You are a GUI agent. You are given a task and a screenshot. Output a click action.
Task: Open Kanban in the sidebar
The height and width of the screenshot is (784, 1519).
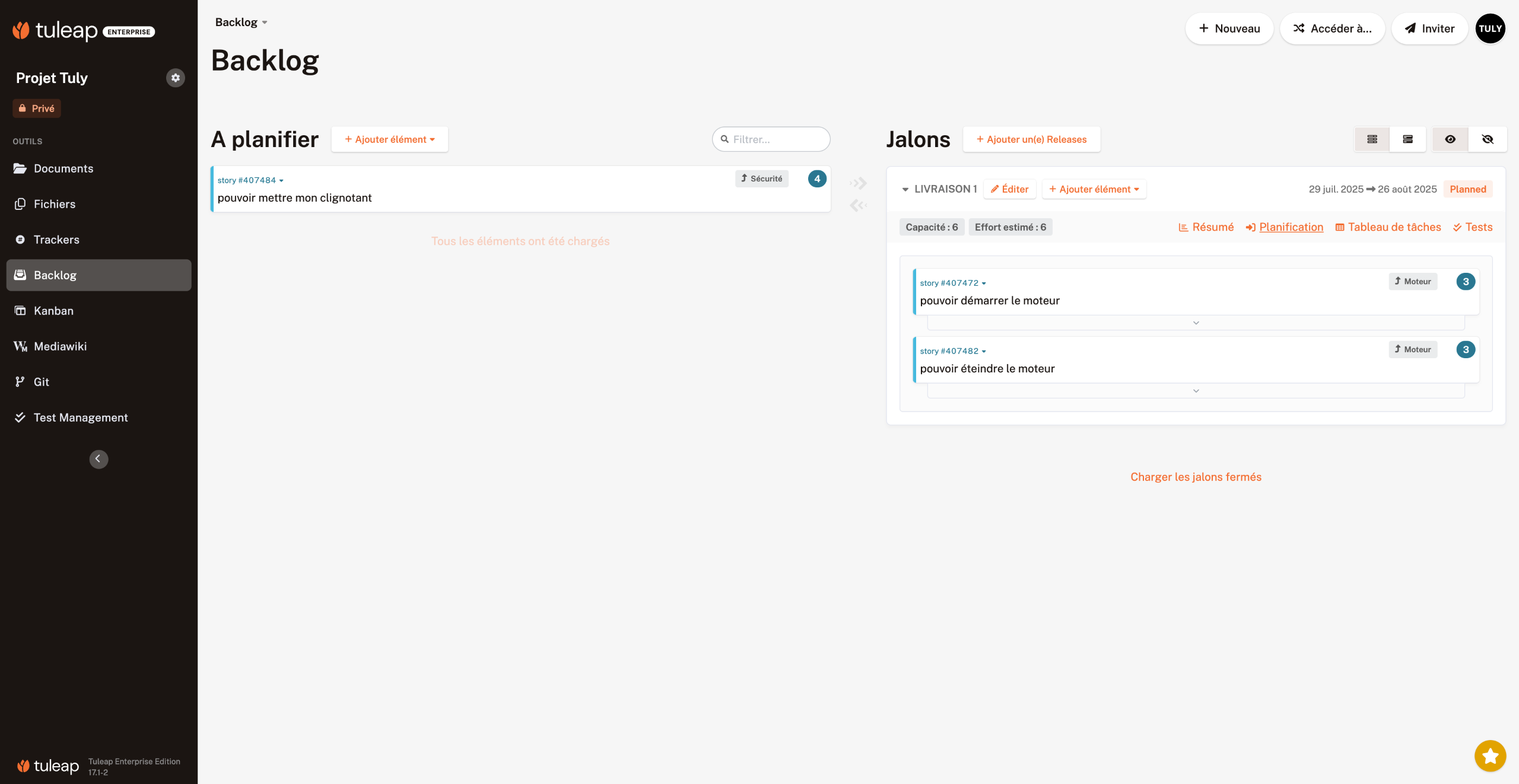click(x=53, y=311)
